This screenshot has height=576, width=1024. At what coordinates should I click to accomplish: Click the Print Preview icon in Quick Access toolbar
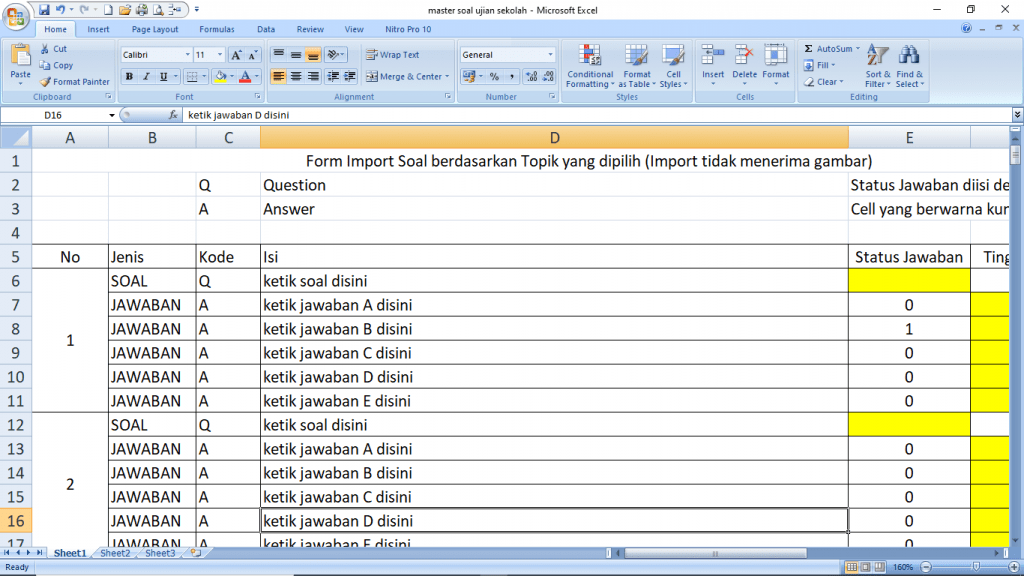click(x=158, y=10)
